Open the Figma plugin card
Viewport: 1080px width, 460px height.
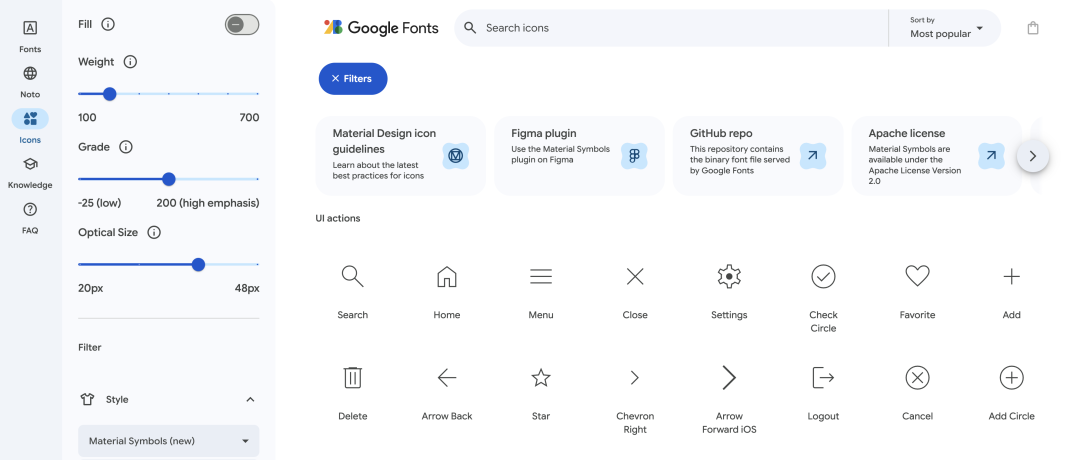click(579, 156)
